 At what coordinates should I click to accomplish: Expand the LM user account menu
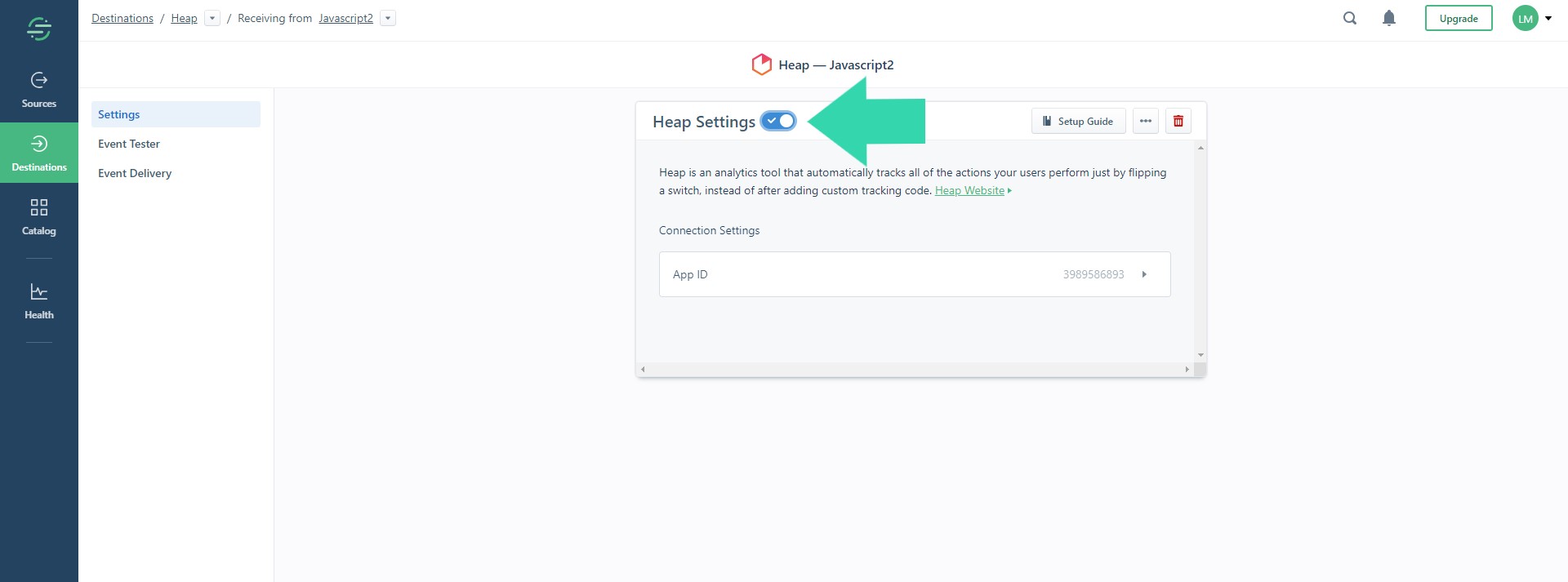pos(1532,18)
